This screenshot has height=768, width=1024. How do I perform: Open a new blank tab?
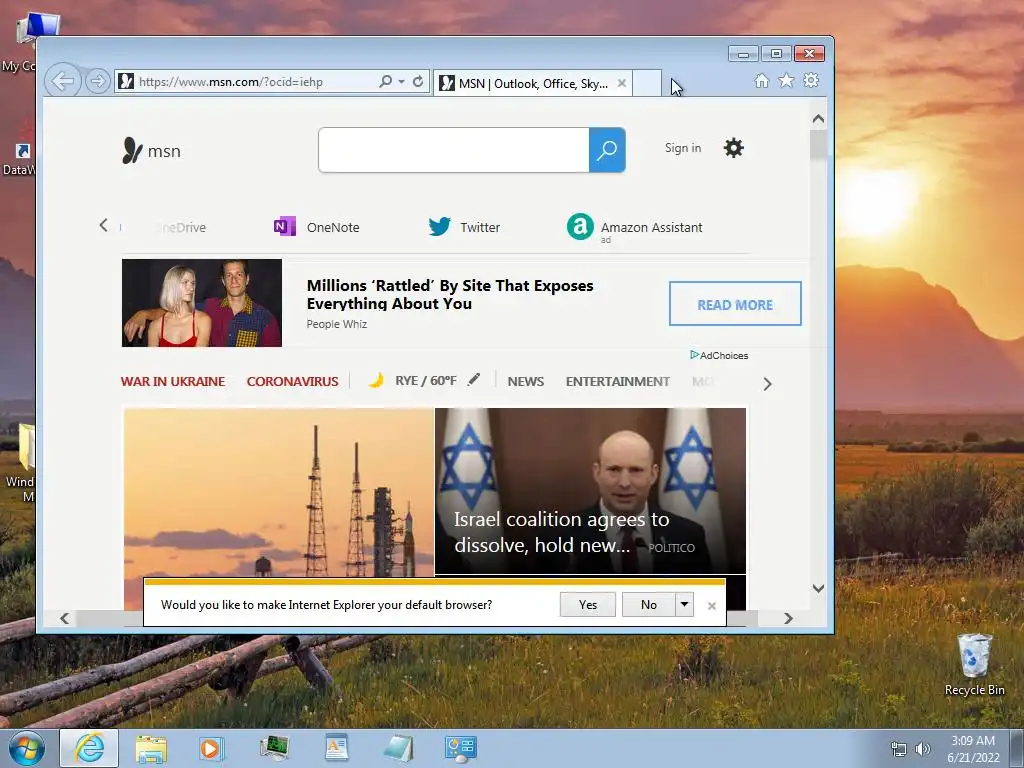[x=647, y=83]
